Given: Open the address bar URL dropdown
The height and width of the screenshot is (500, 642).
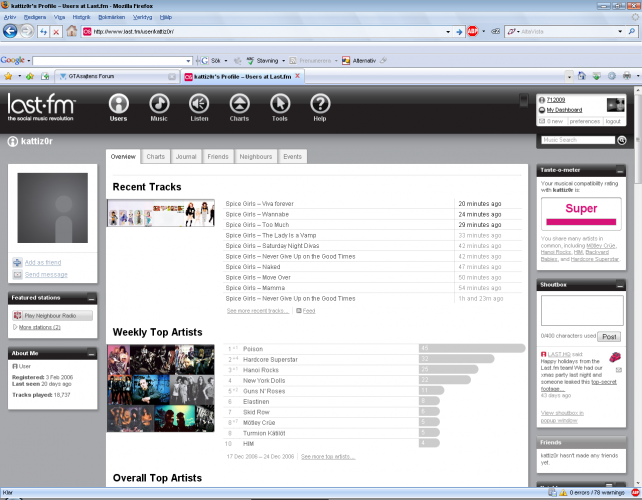Looking at the screenshot, I should (447, 32).
